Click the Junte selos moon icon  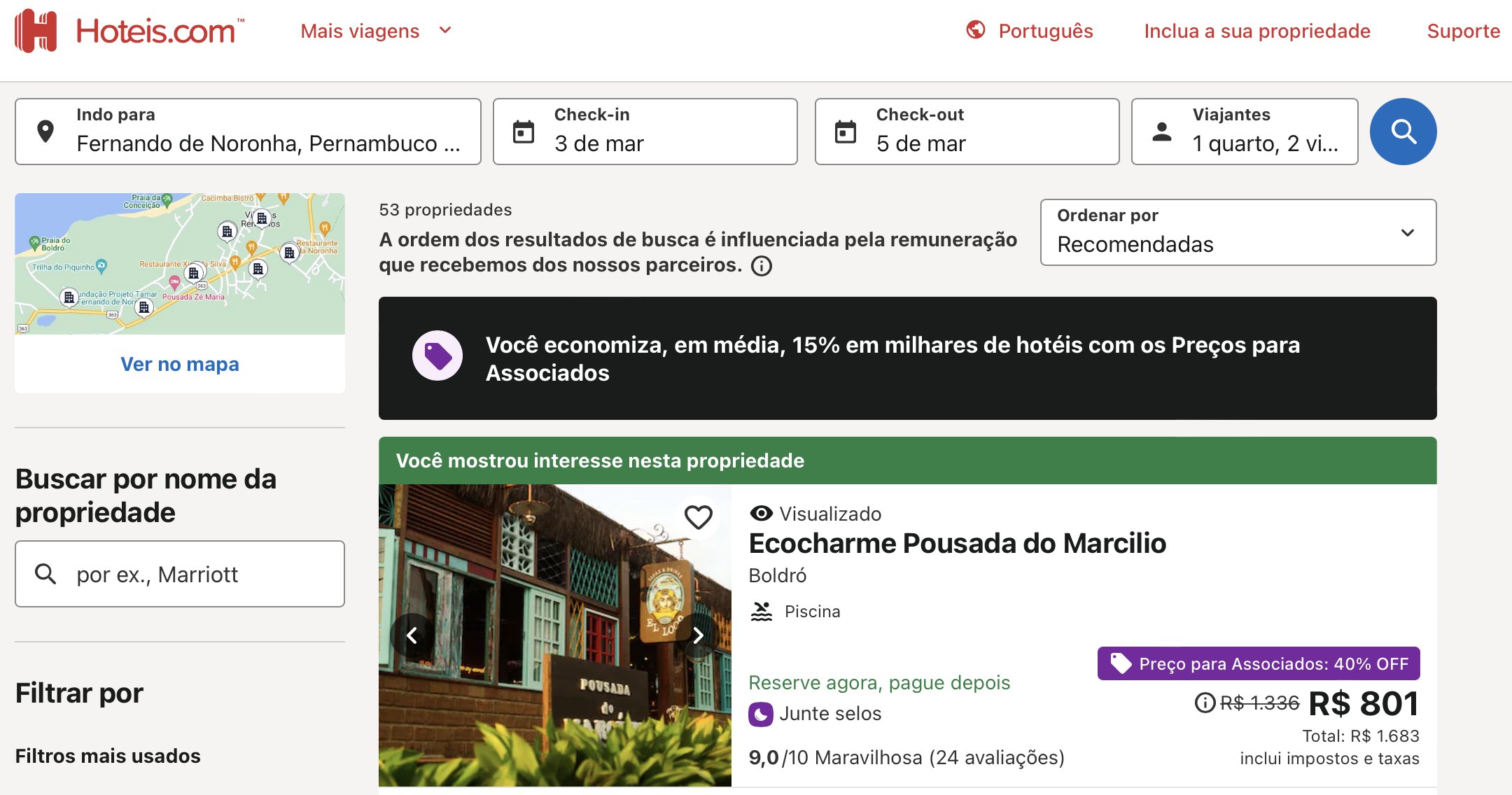pyautogui.click(x=761, y=714)
